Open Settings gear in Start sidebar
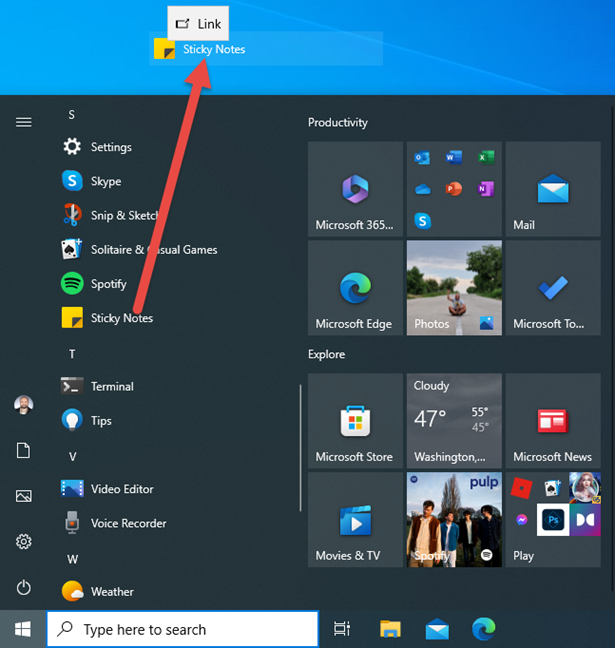The width and height of the screenshot is (615, 648). (x=24, y=541)
